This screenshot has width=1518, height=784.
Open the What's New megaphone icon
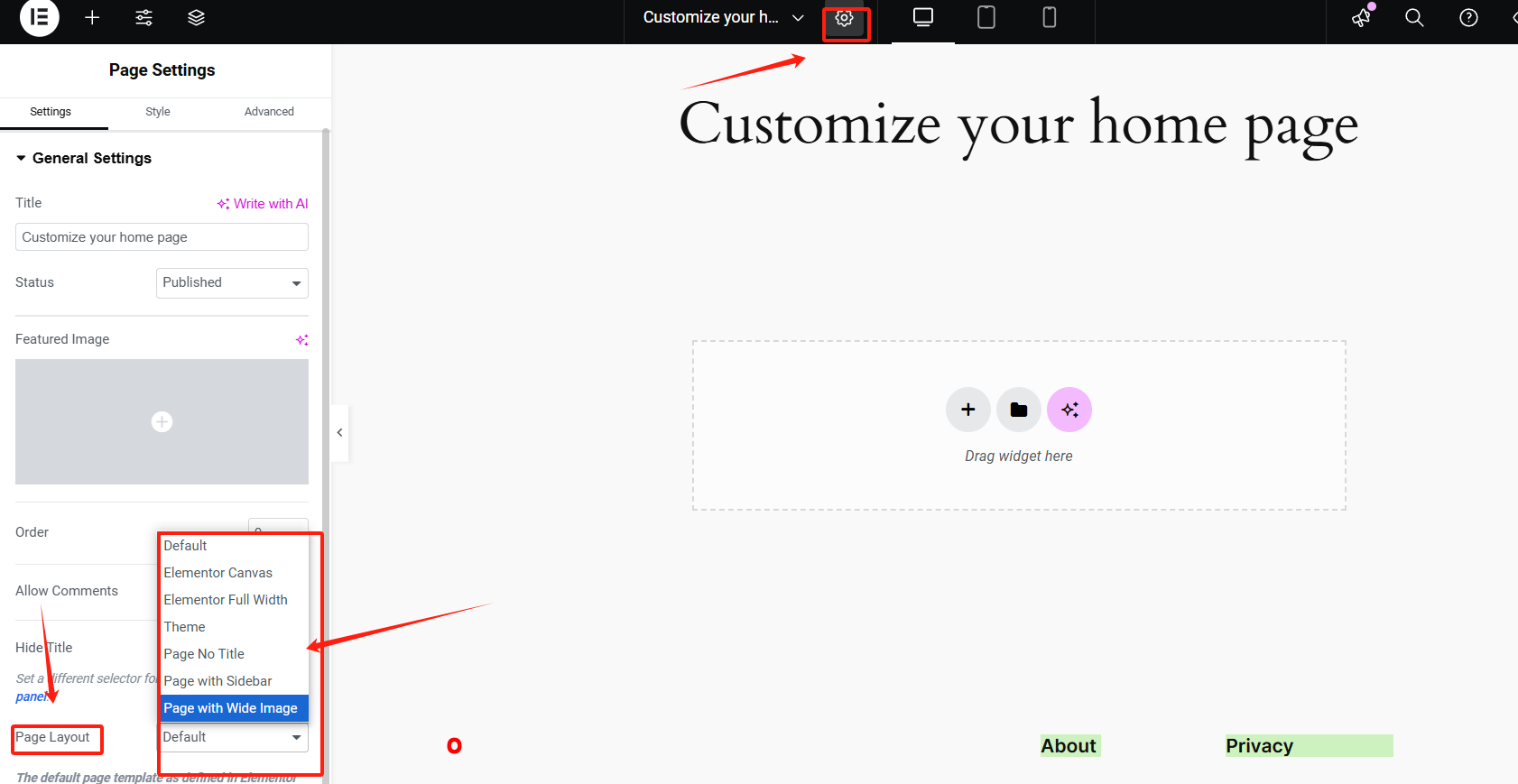(x=1361, y=18)
